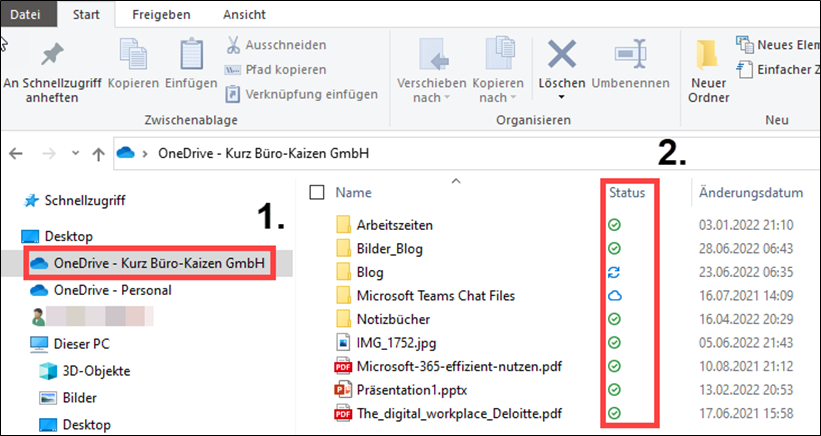Sort by the Status column header
Viewport: 821px width, 436px height.
click(627, 193)
